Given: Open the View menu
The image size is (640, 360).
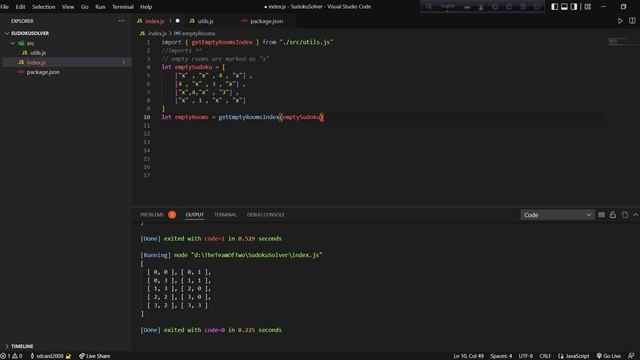Looking at the screenshot, I should click(x=68, y=7).
